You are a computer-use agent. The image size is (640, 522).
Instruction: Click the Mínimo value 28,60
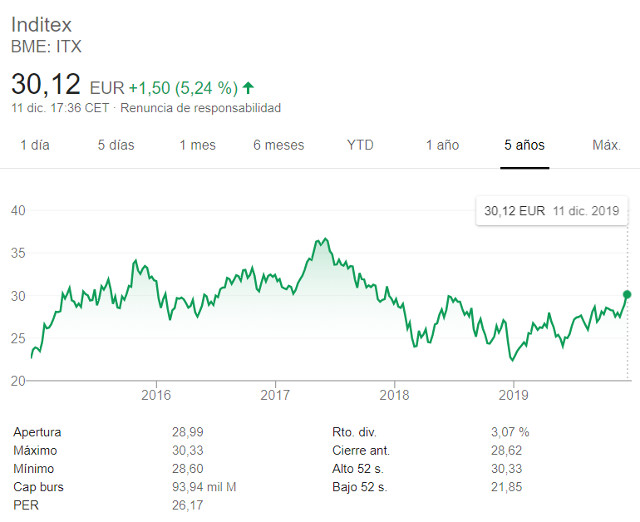tap(188, 469)
